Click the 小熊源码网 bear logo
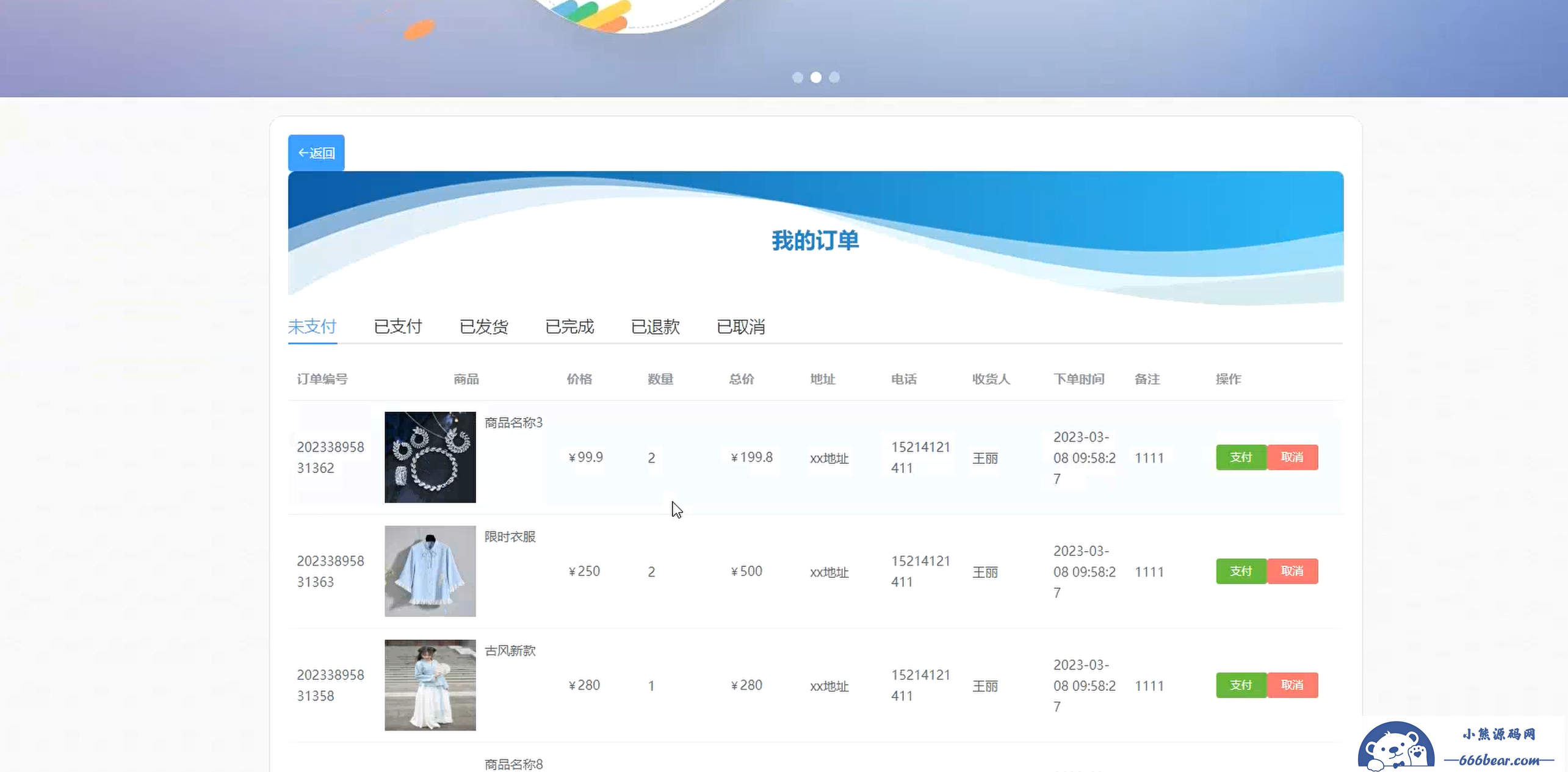Screen dimensions: 1568x772 coord(1396,747)
